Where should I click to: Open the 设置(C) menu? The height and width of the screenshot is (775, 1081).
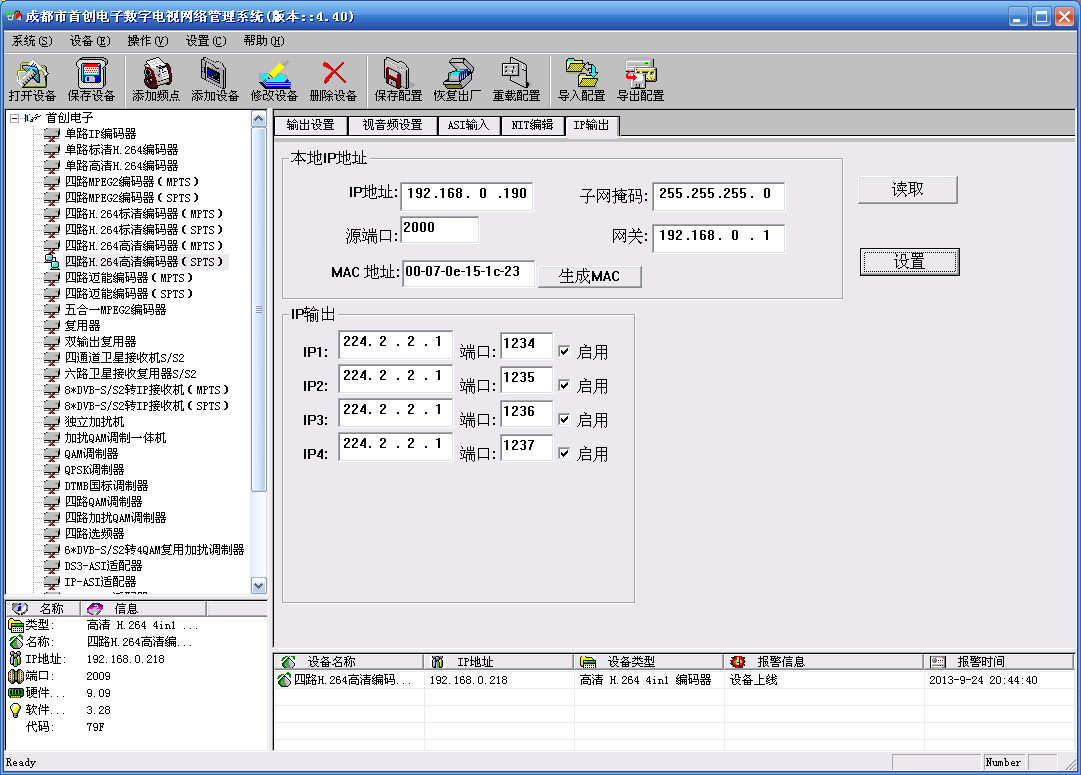[205, 41]
